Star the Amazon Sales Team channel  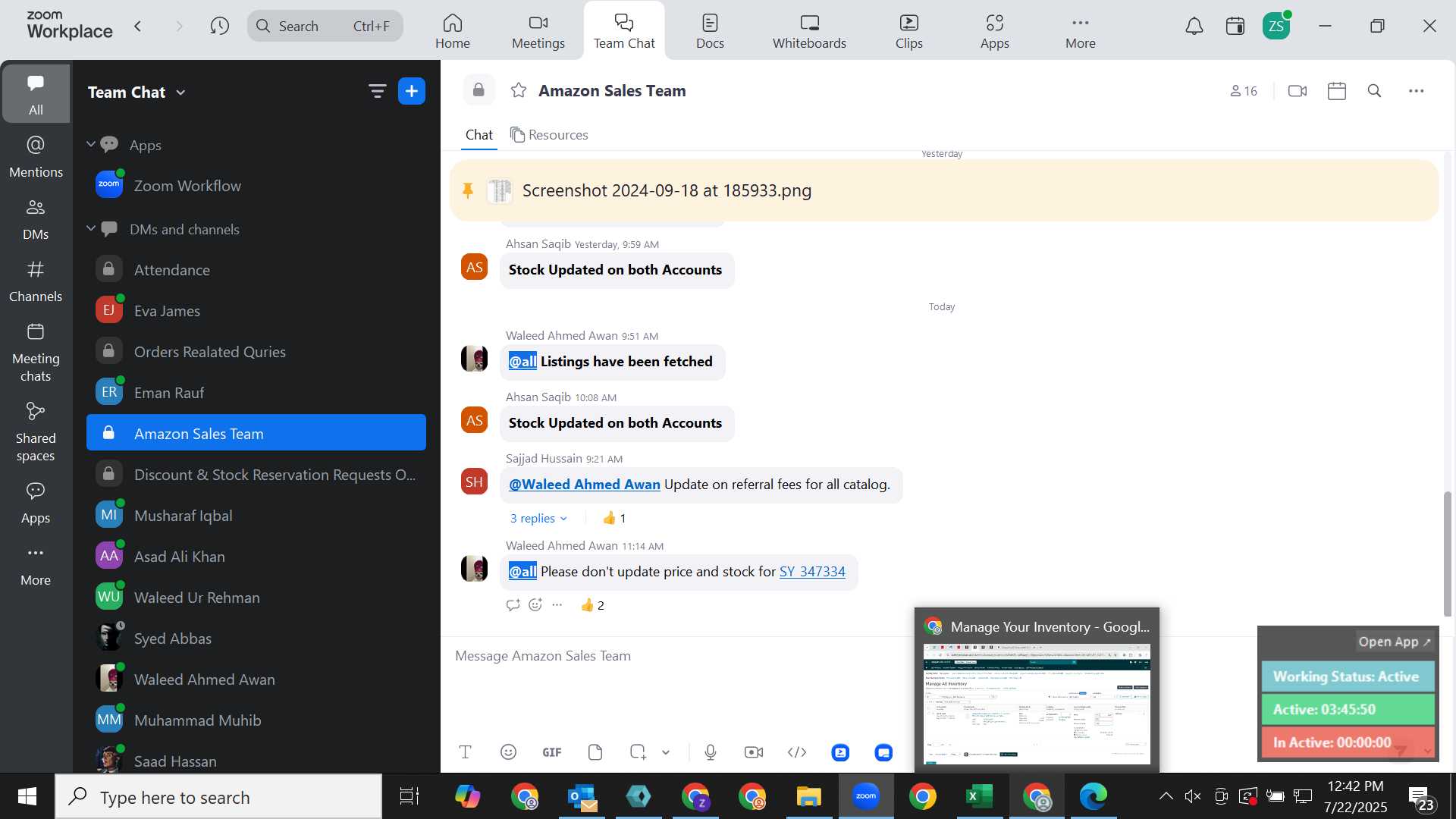pyautogui.click(x=519, y=91)
